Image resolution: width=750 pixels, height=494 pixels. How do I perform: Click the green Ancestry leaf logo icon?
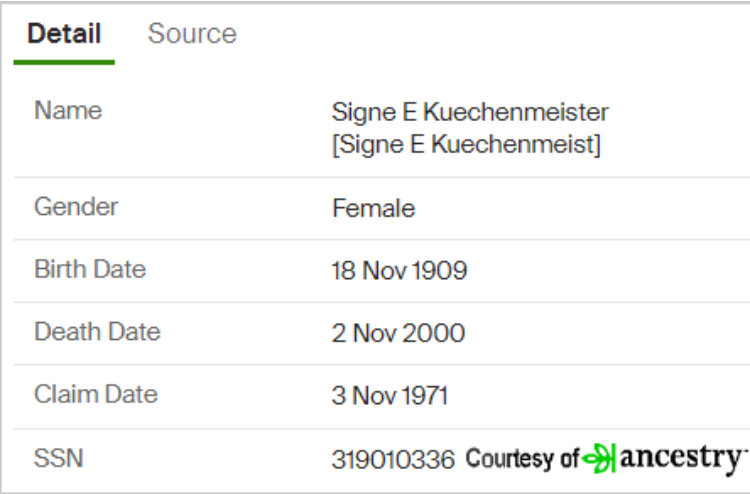coord(599,459)
